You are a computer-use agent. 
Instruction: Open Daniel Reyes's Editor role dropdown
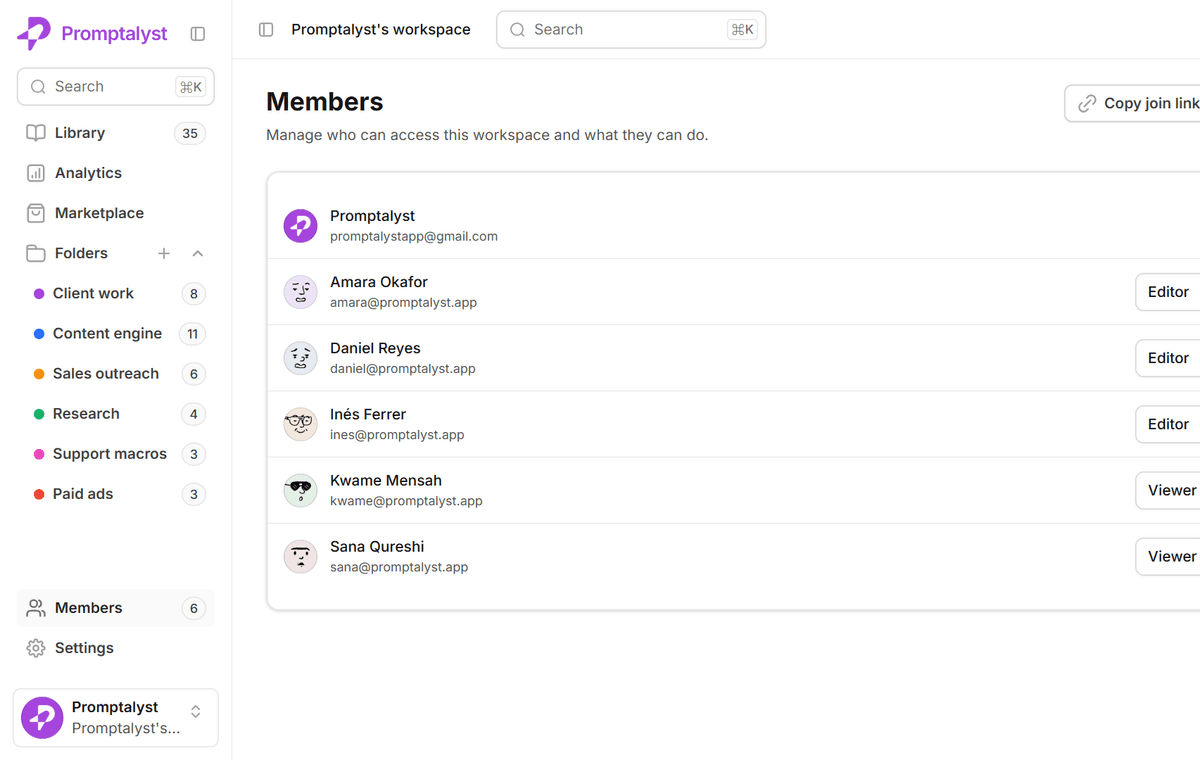[x=1168, y=358]
